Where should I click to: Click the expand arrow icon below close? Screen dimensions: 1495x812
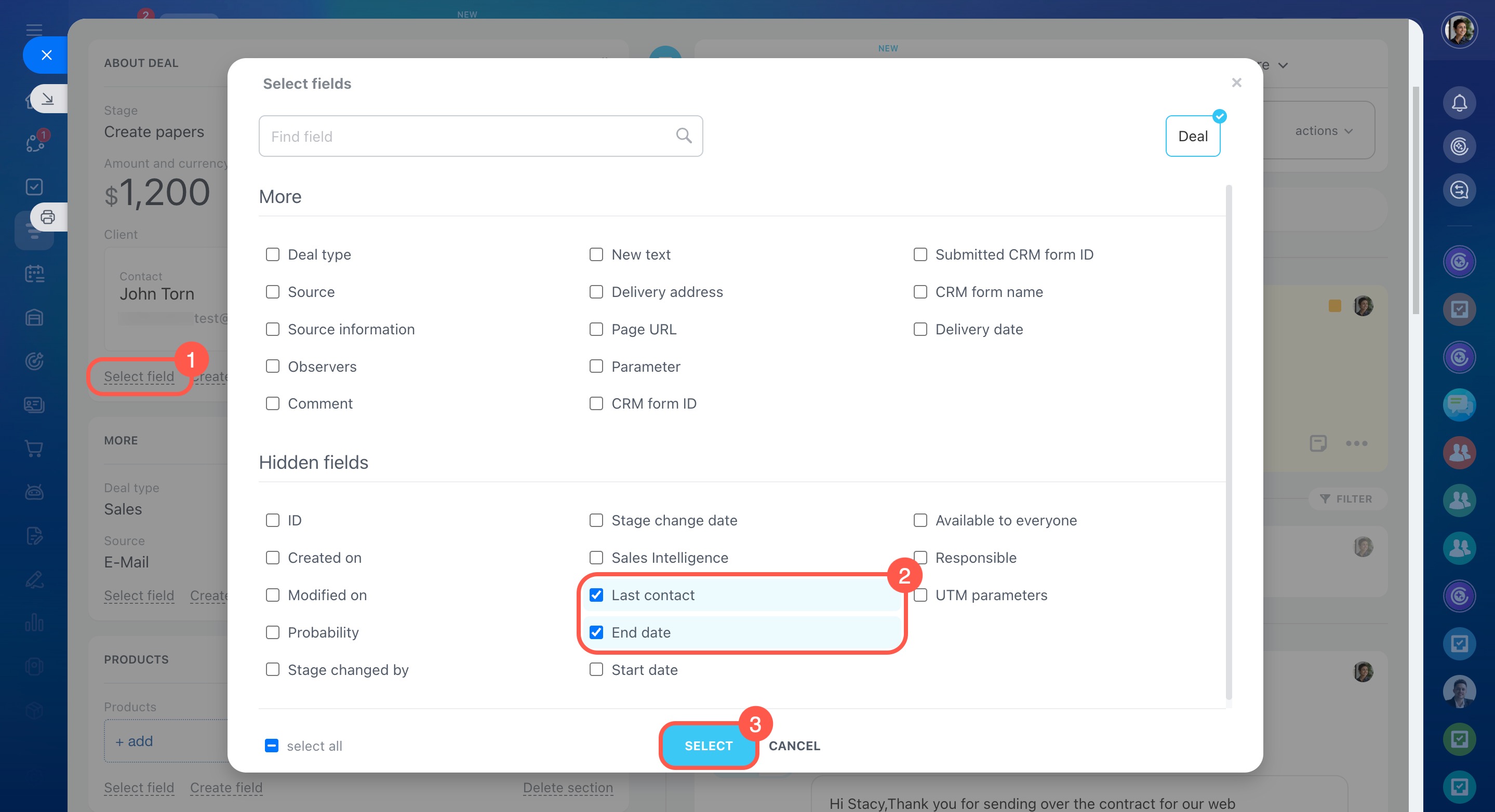(48, 99)
